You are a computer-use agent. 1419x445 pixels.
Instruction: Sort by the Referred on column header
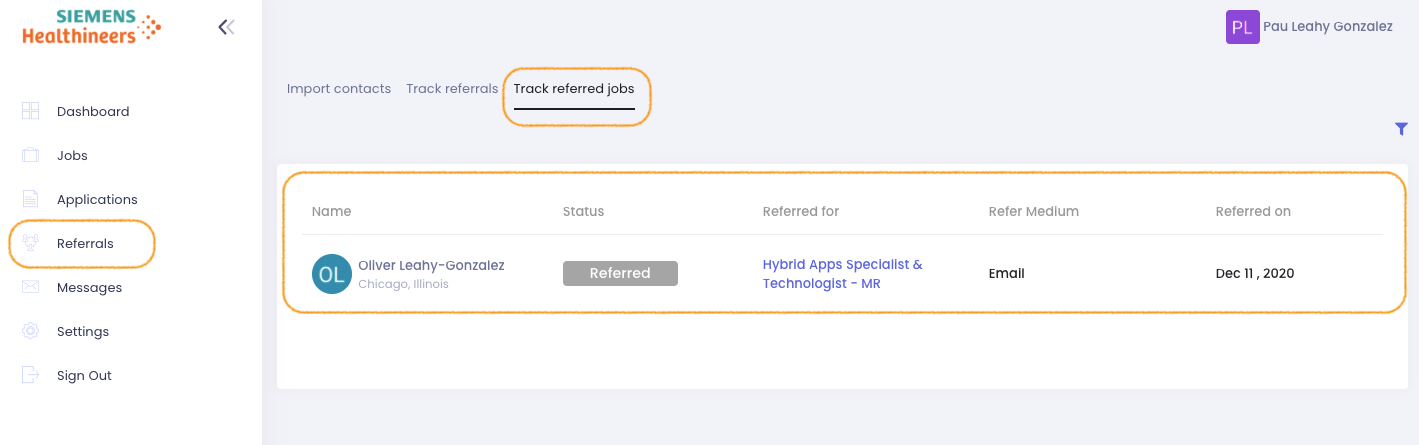pos(1253,211)
